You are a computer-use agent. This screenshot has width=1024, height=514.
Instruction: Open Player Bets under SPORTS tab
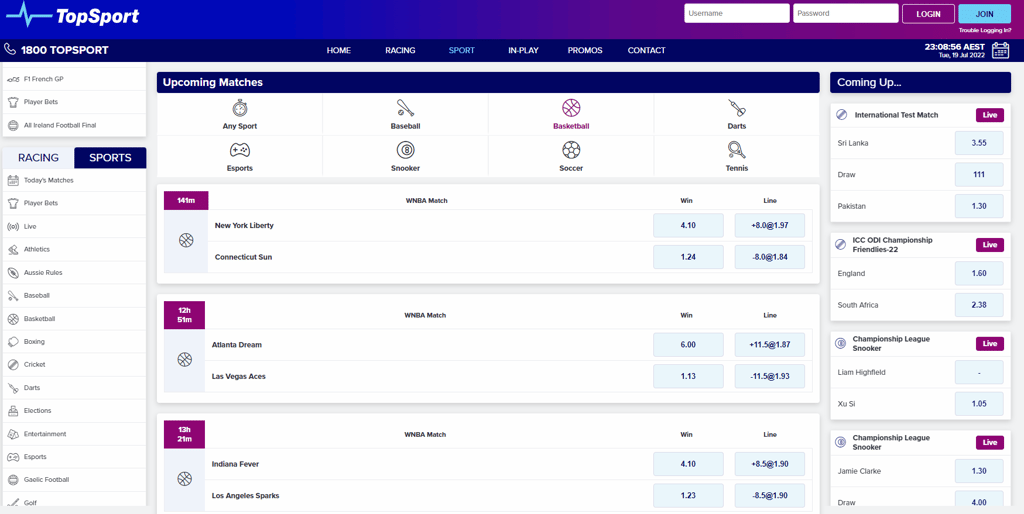[40, 203]
